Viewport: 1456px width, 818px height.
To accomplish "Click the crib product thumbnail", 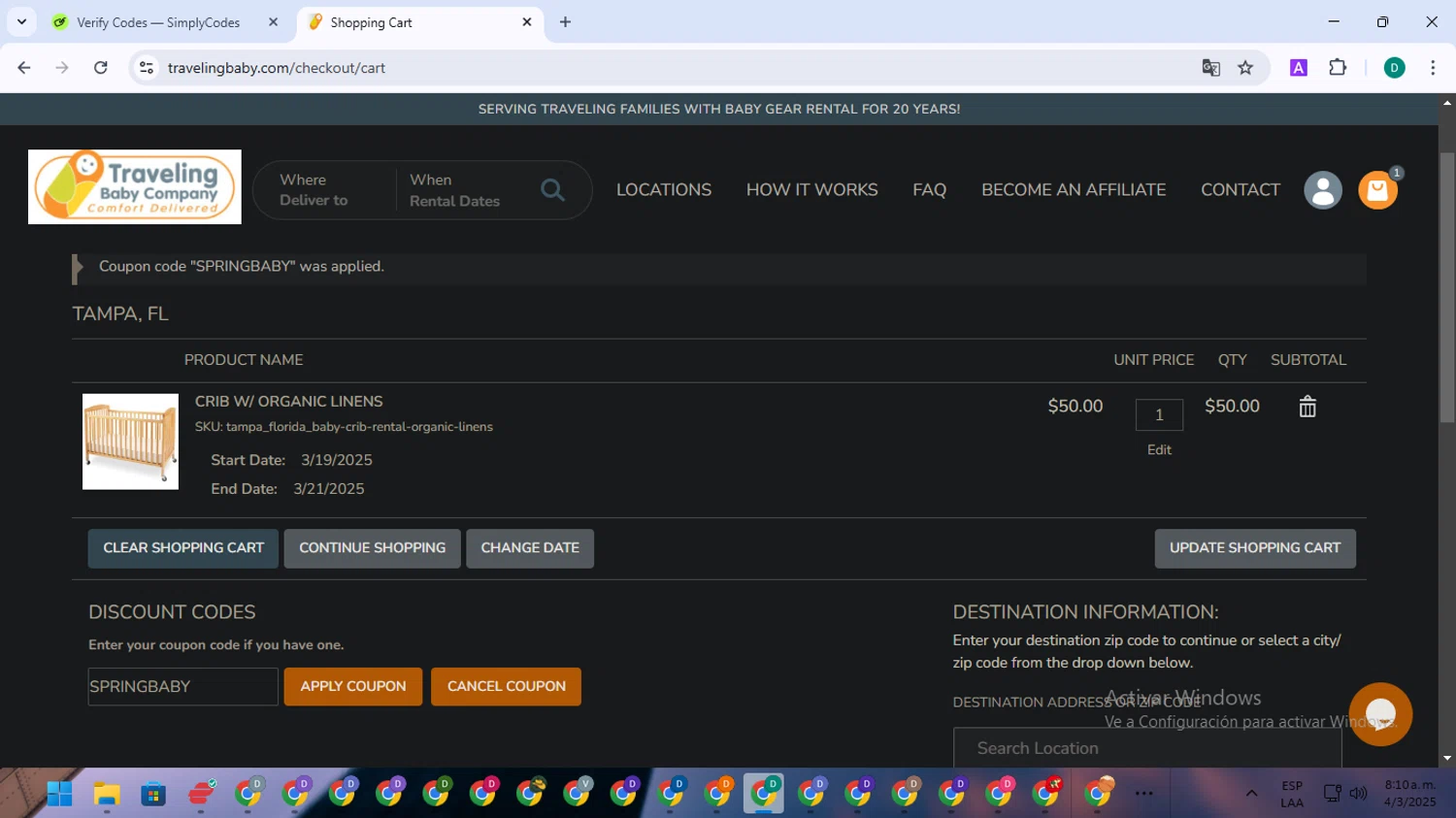I will pyautogui.click(x=130, y=442).
